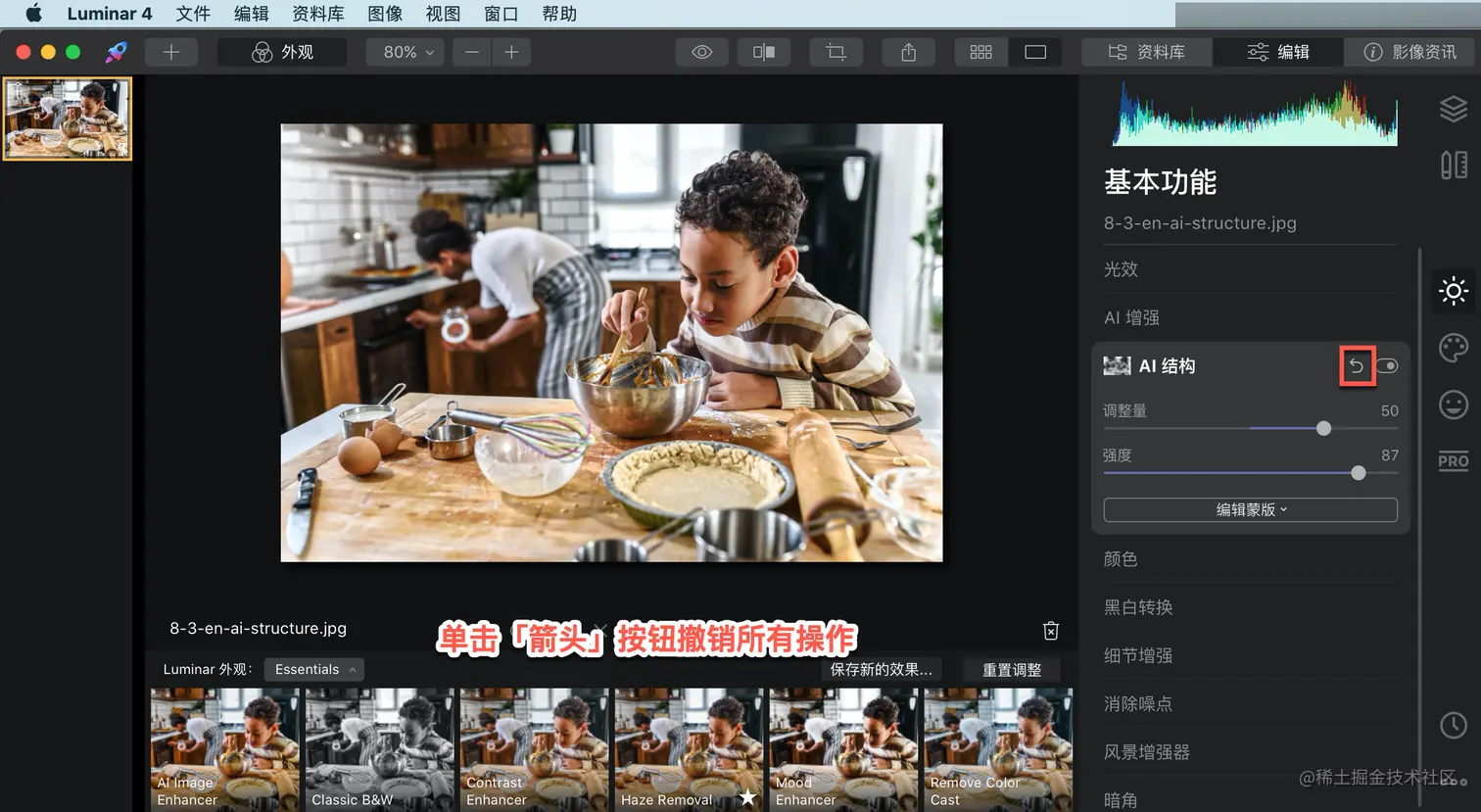Open the Apple menu

pos(33,14)
